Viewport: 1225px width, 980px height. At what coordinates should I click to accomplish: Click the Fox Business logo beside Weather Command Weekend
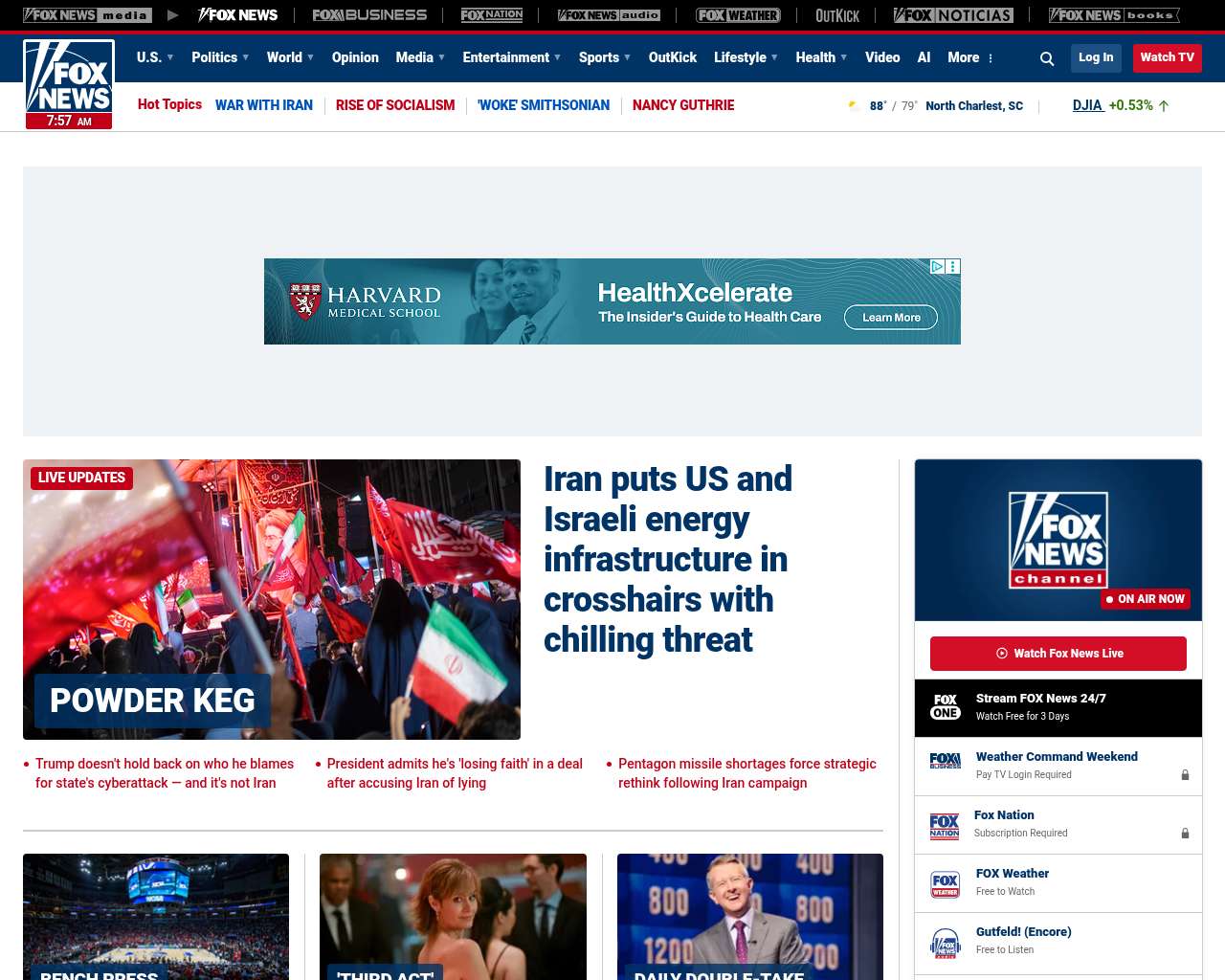click(946, 761)
